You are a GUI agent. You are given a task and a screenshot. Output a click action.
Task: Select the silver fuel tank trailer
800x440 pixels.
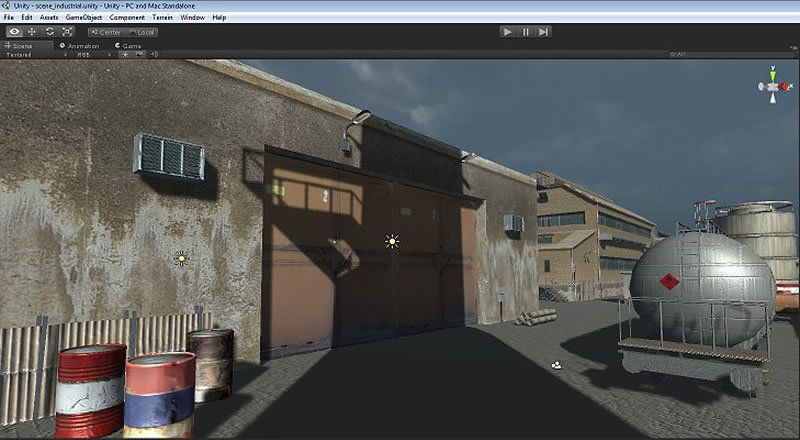click(696, 306)
